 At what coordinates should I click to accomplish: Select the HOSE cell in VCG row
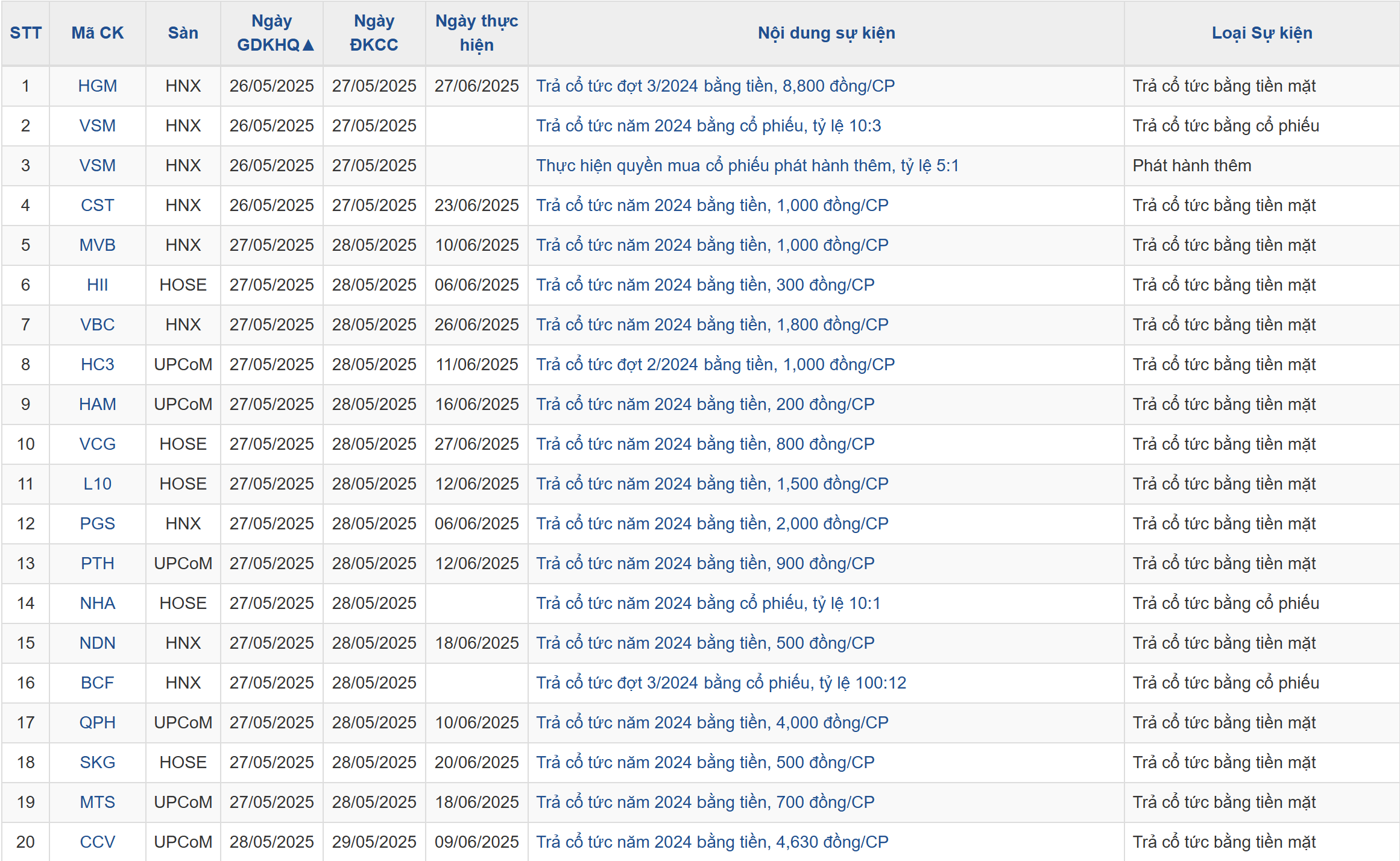(x=183, y=444)
